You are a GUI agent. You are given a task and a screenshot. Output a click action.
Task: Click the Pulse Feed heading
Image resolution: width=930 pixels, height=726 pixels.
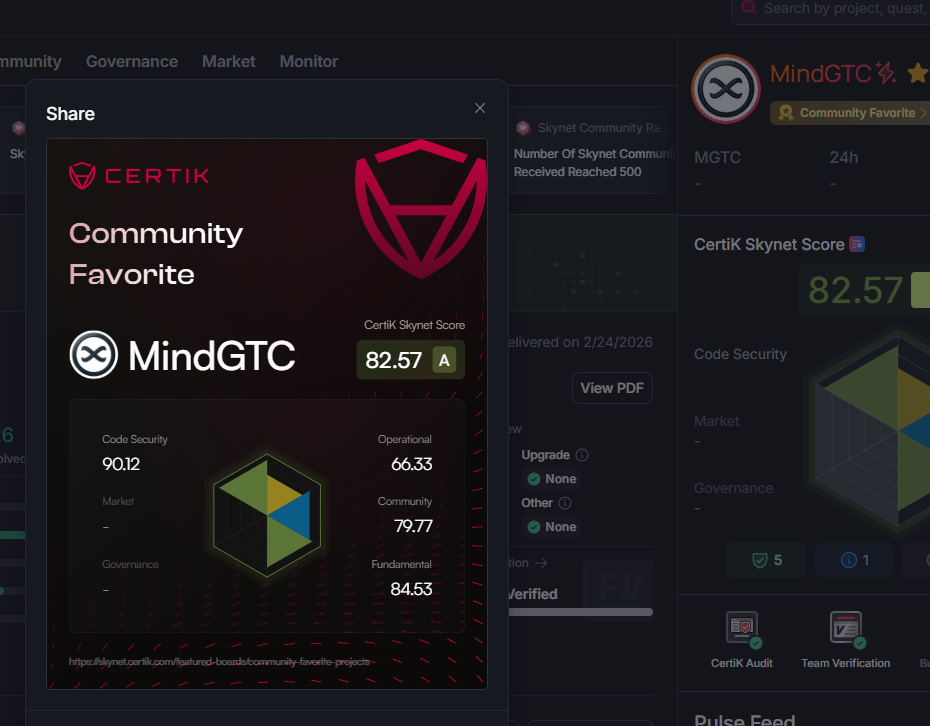coord(744,719)
